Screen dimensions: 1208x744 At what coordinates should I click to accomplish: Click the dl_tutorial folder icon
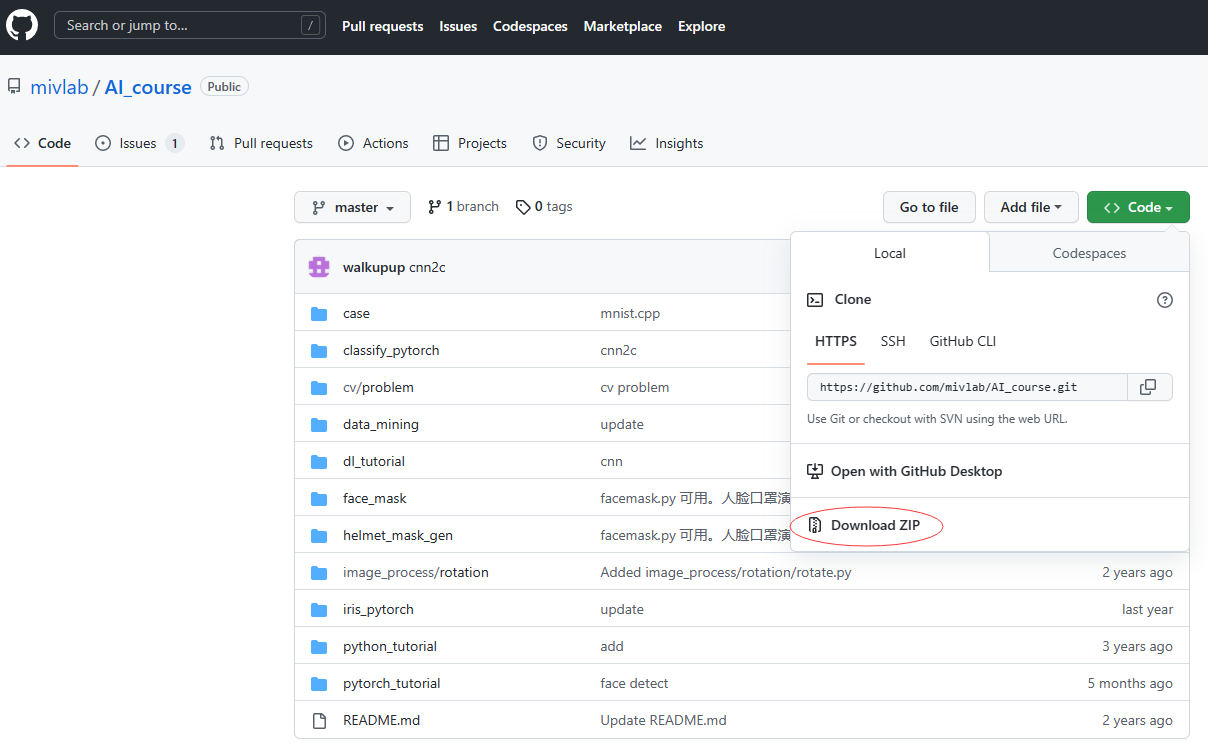click(319, 462)
